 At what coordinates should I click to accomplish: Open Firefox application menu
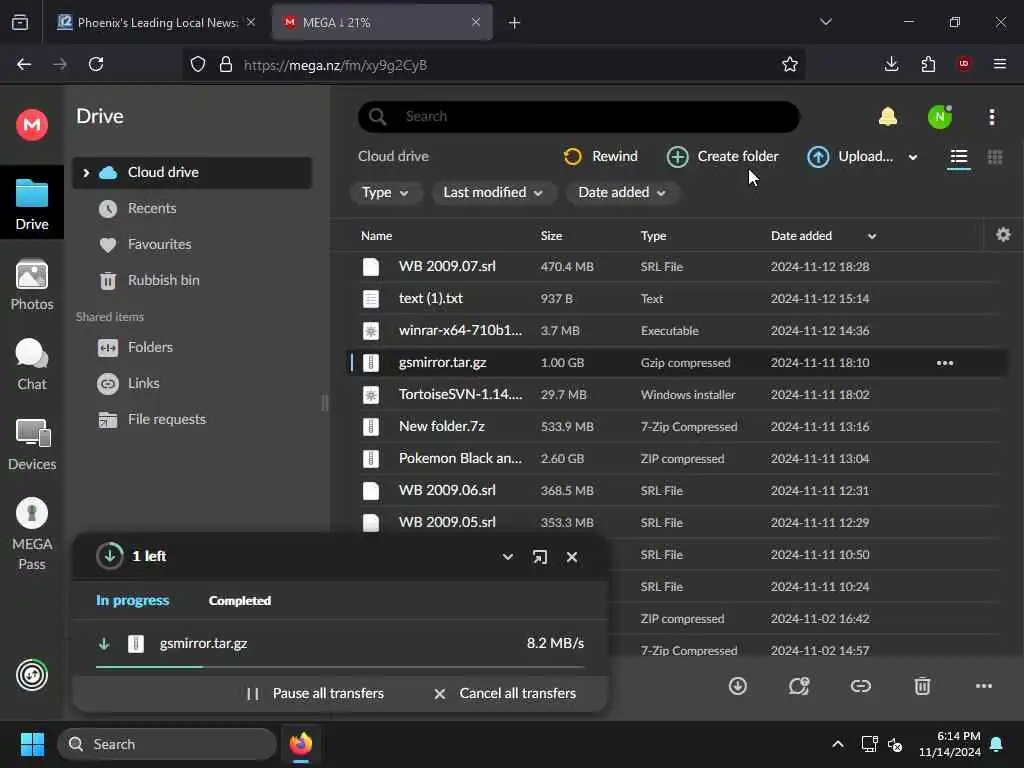click(999, 64)
